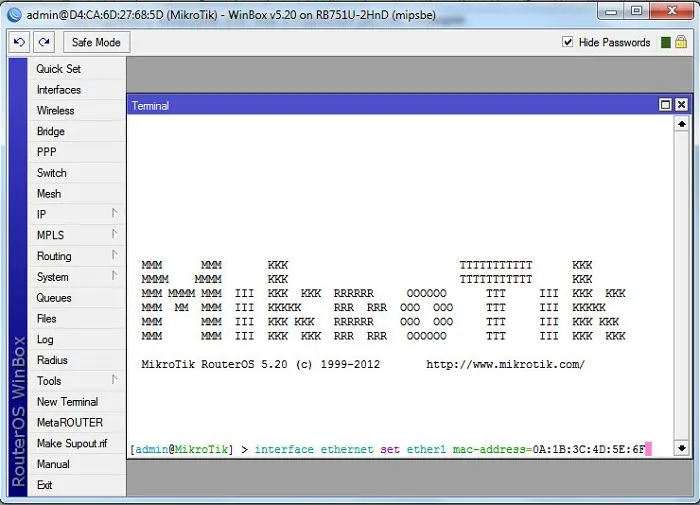
Task: Click the green status indicator square
Action: click(666, 42)
